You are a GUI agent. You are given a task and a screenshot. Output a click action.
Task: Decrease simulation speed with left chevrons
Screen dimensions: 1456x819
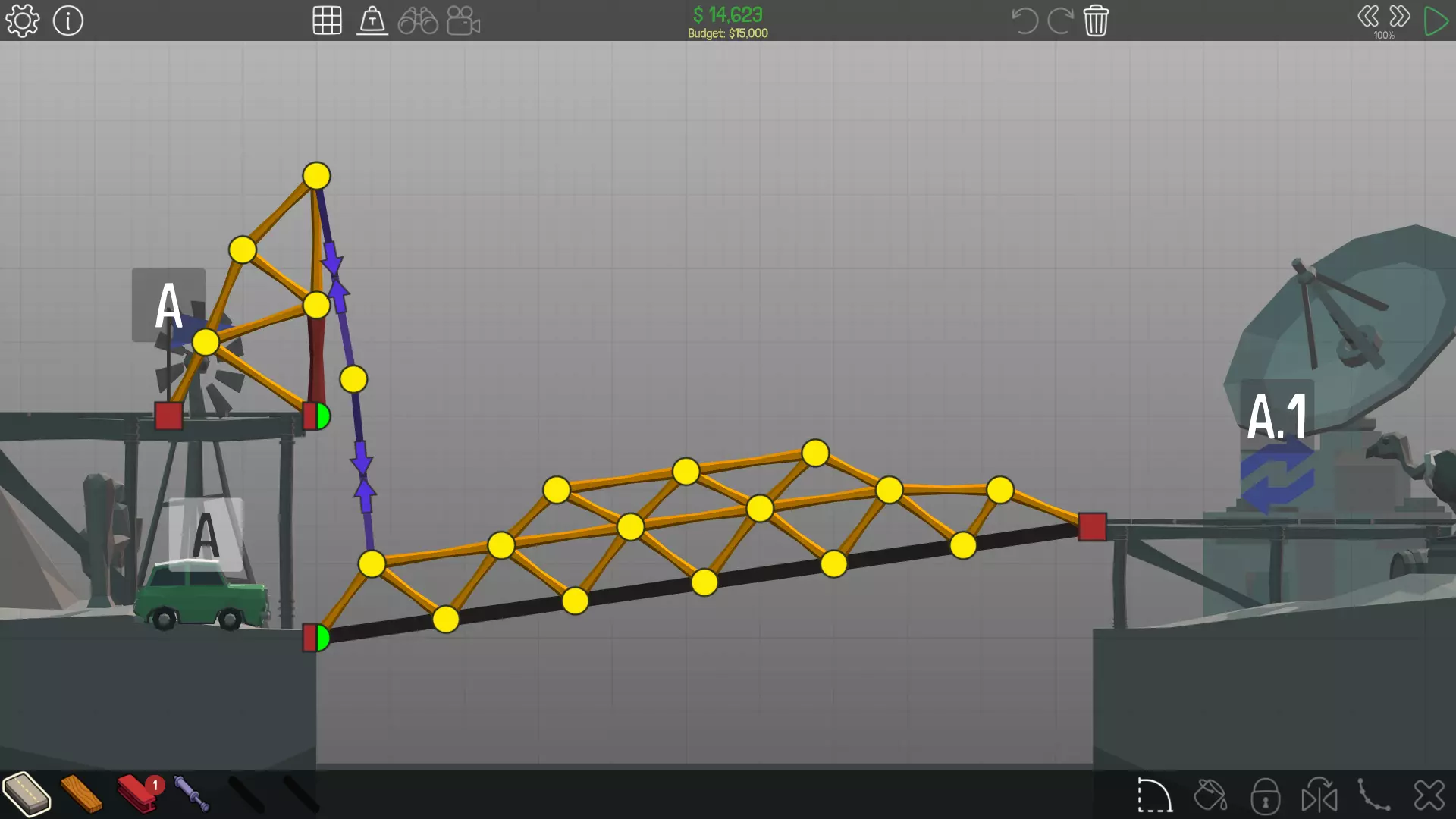click(1368, 17)
